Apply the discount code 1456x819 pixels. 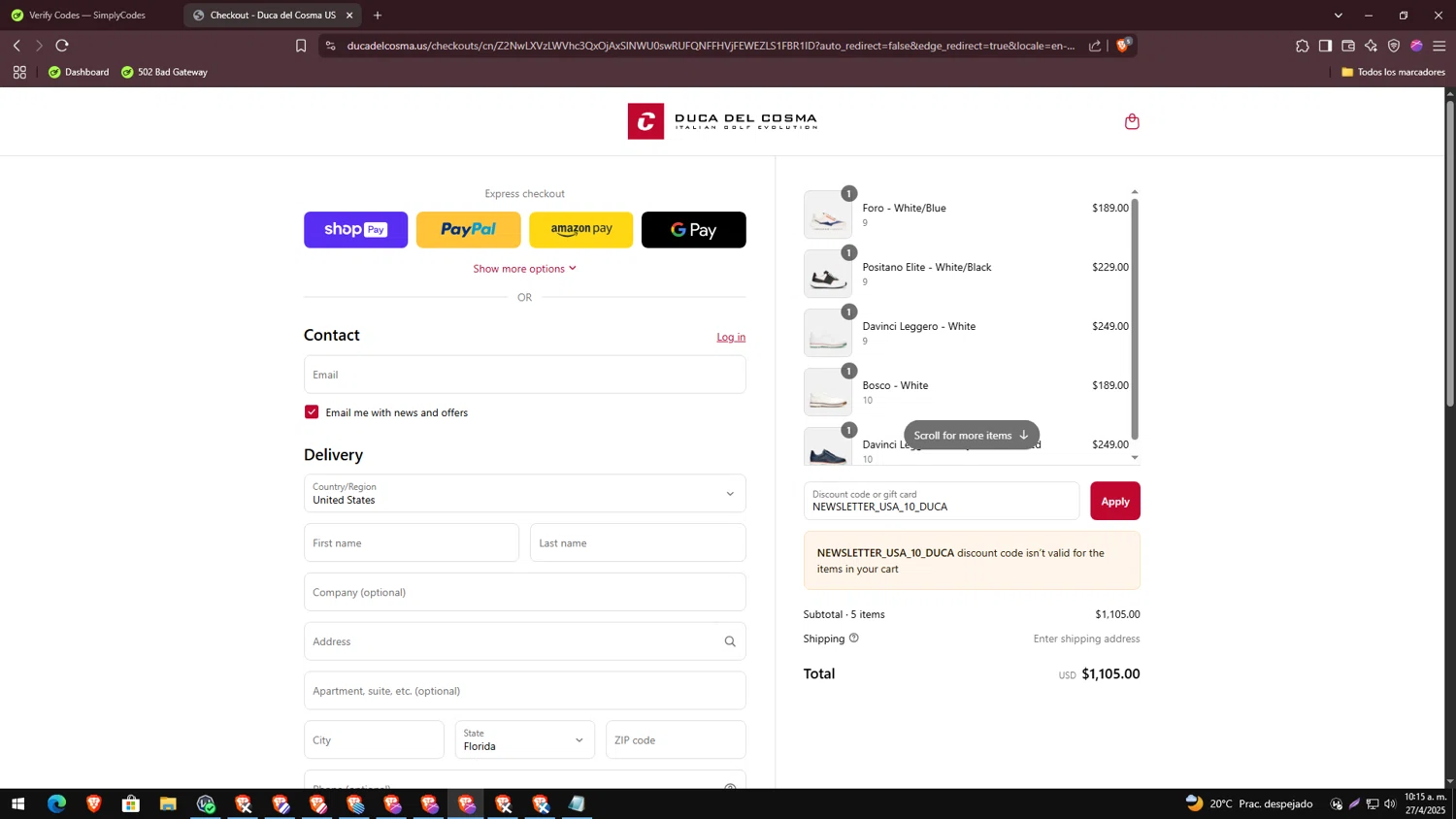point(1115,501)
